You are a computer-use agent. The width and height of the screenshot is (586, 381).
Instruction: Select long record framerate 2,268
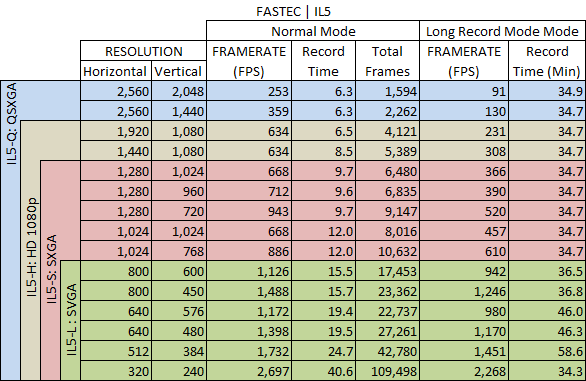coord(464,371)
